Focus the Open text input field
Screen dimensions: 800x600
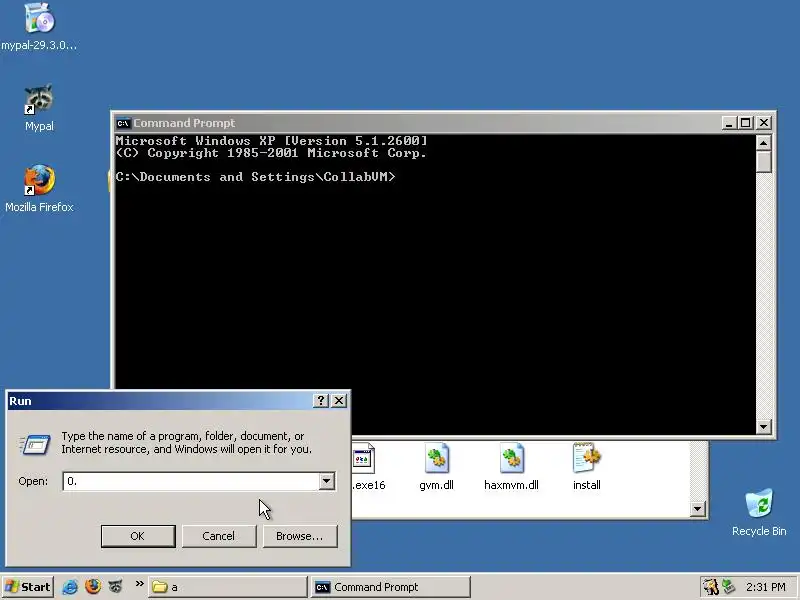click(191, 481)
